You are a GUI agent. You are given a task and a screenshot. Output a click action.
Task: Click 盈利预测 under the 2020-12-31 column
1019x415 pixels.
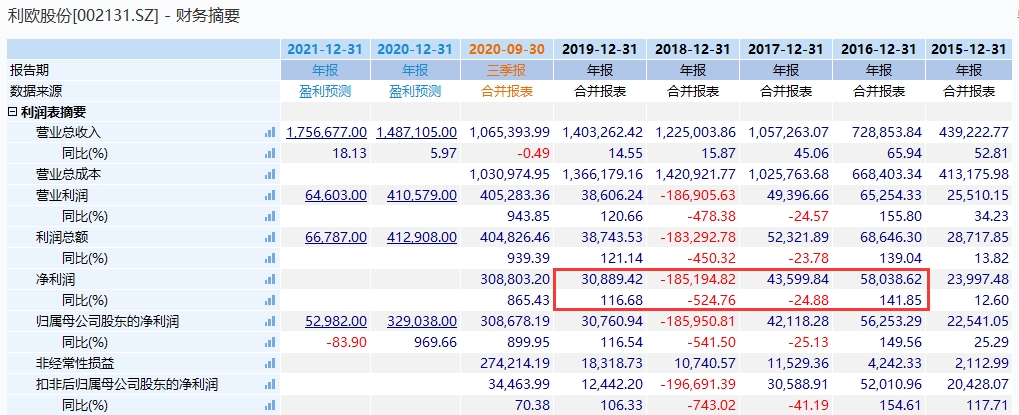tap(415, 92)
